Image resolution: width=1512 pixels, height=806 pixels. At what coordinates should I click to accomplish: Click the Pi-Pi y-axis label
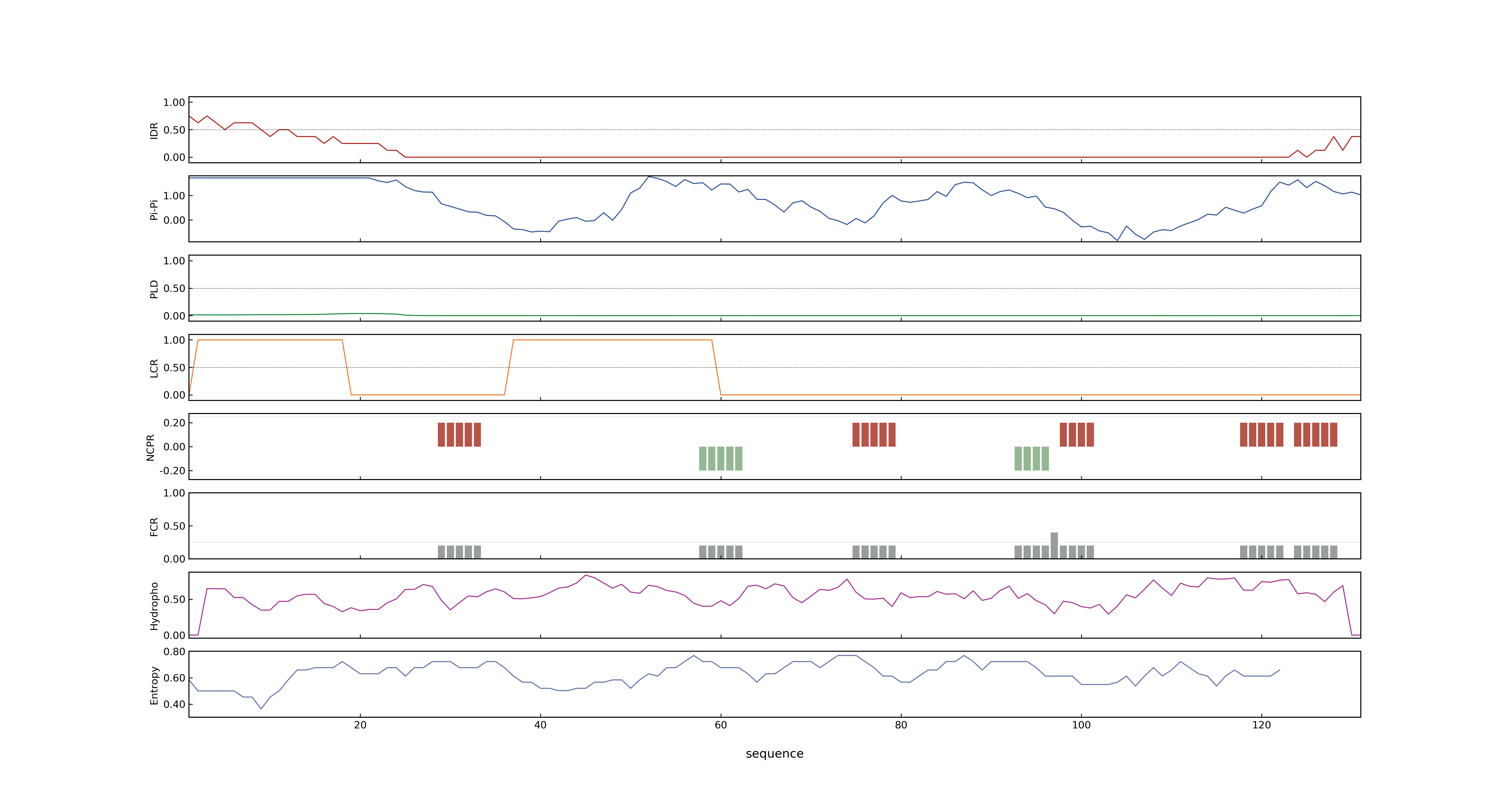(x=154, y=209)
